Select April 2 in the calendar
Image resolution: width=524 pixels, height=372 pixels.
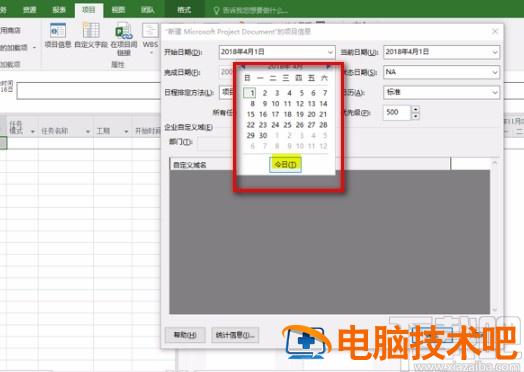[x=265, y=93]
